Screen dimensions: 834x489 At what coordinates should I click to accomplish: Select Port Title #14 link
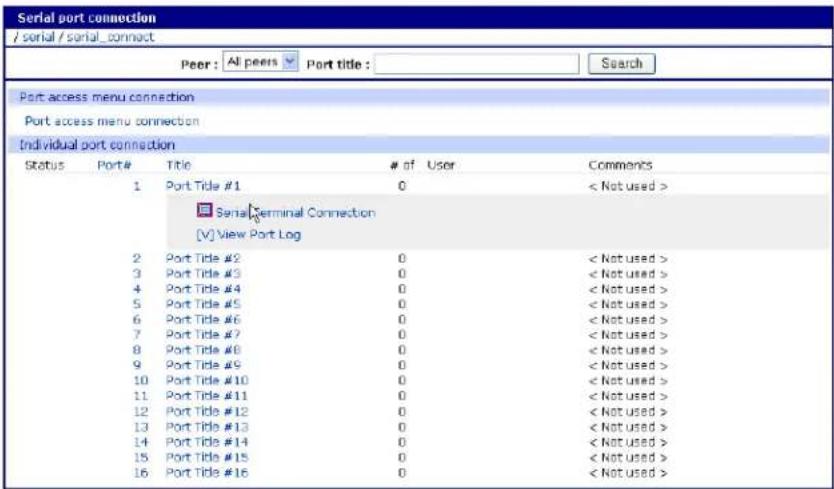click(207, 442)
